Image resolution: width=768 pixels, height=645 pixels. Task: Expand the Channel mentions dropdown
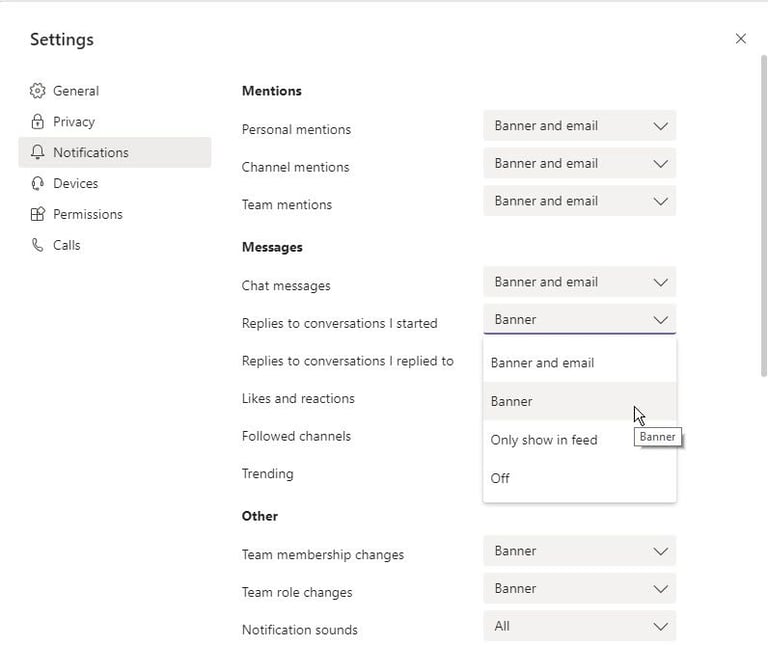coord(579,164)
